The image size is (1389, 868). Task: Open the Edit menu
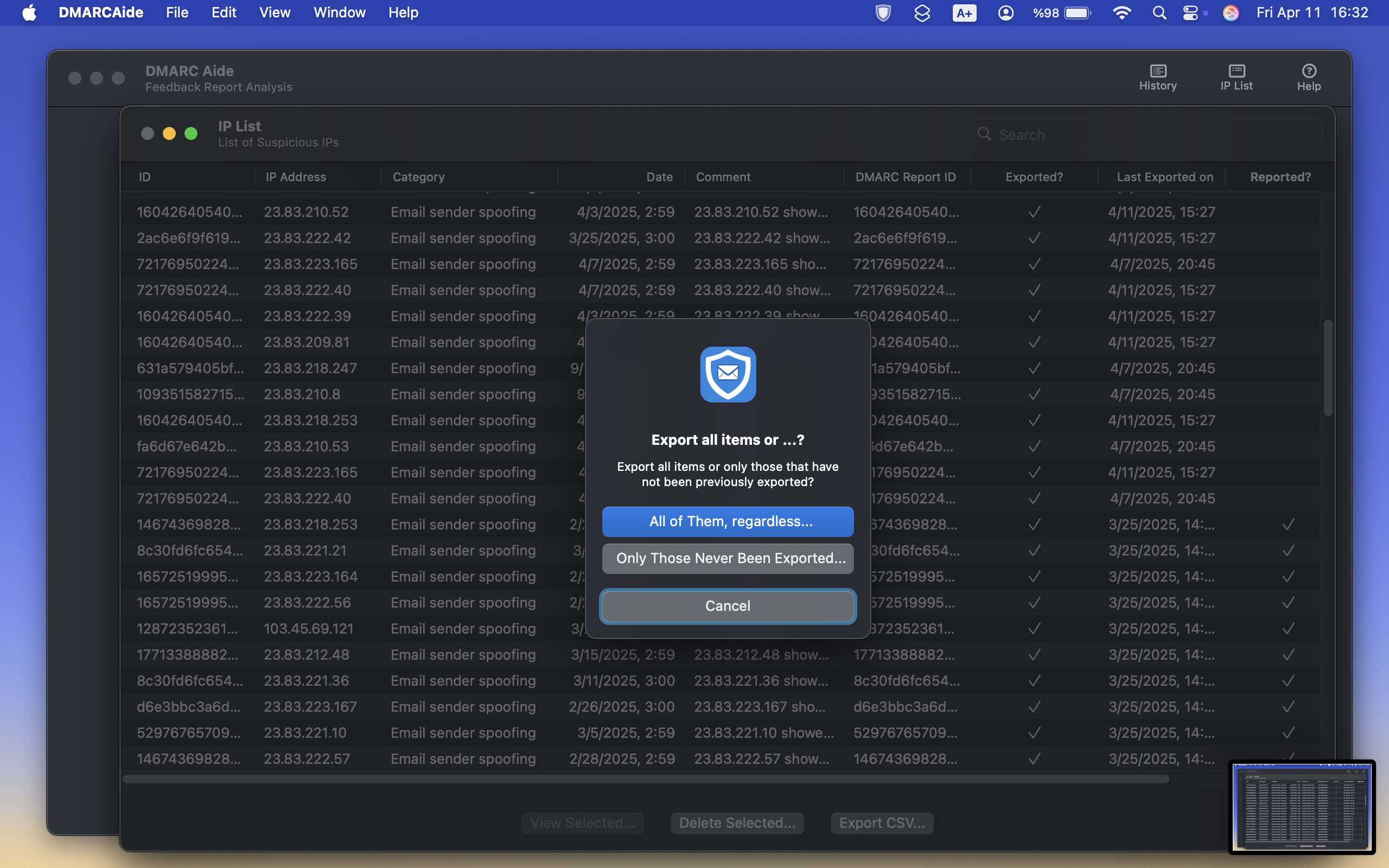coord(224,12)
